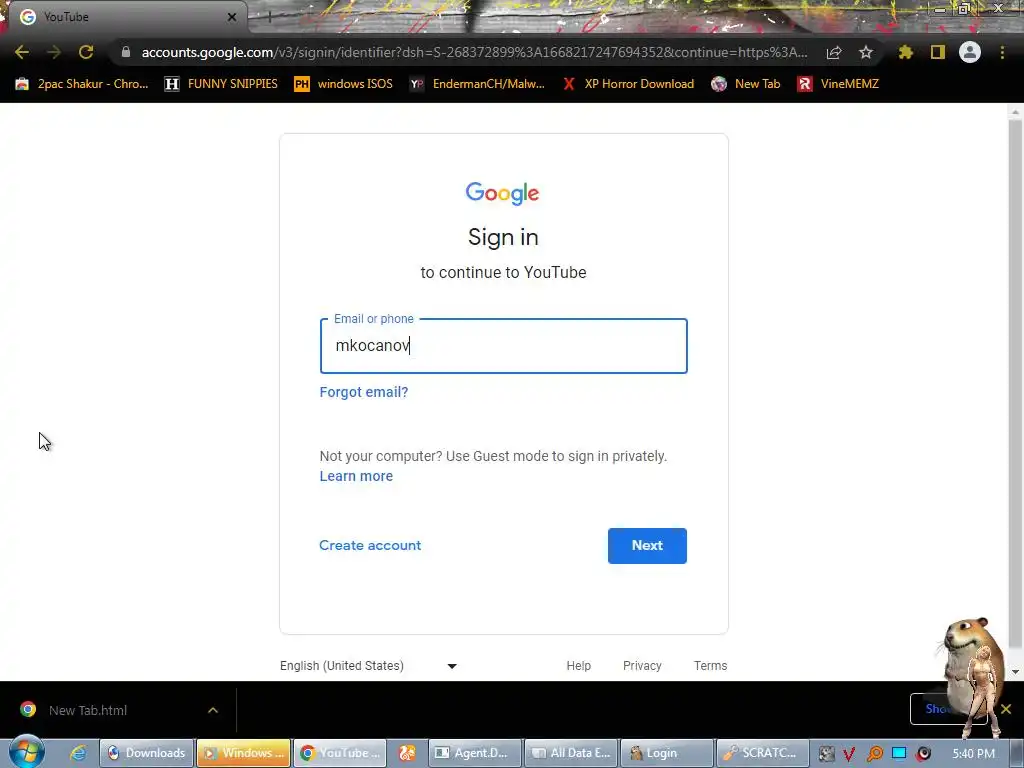Image resolution: width=1024 pixels, height=768 pixels.
Task: Open the side panel icon
Action: (938, 52)
